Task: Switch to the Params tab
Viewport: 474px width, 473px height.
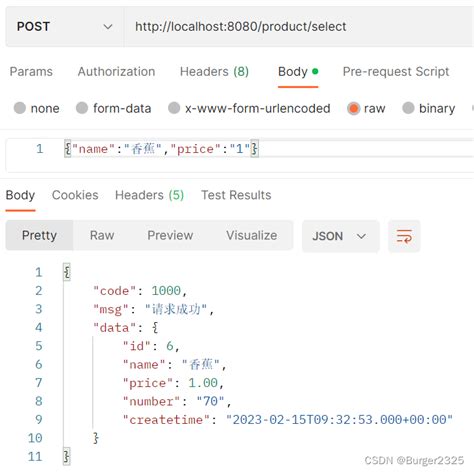Action: tap(31, 72)
